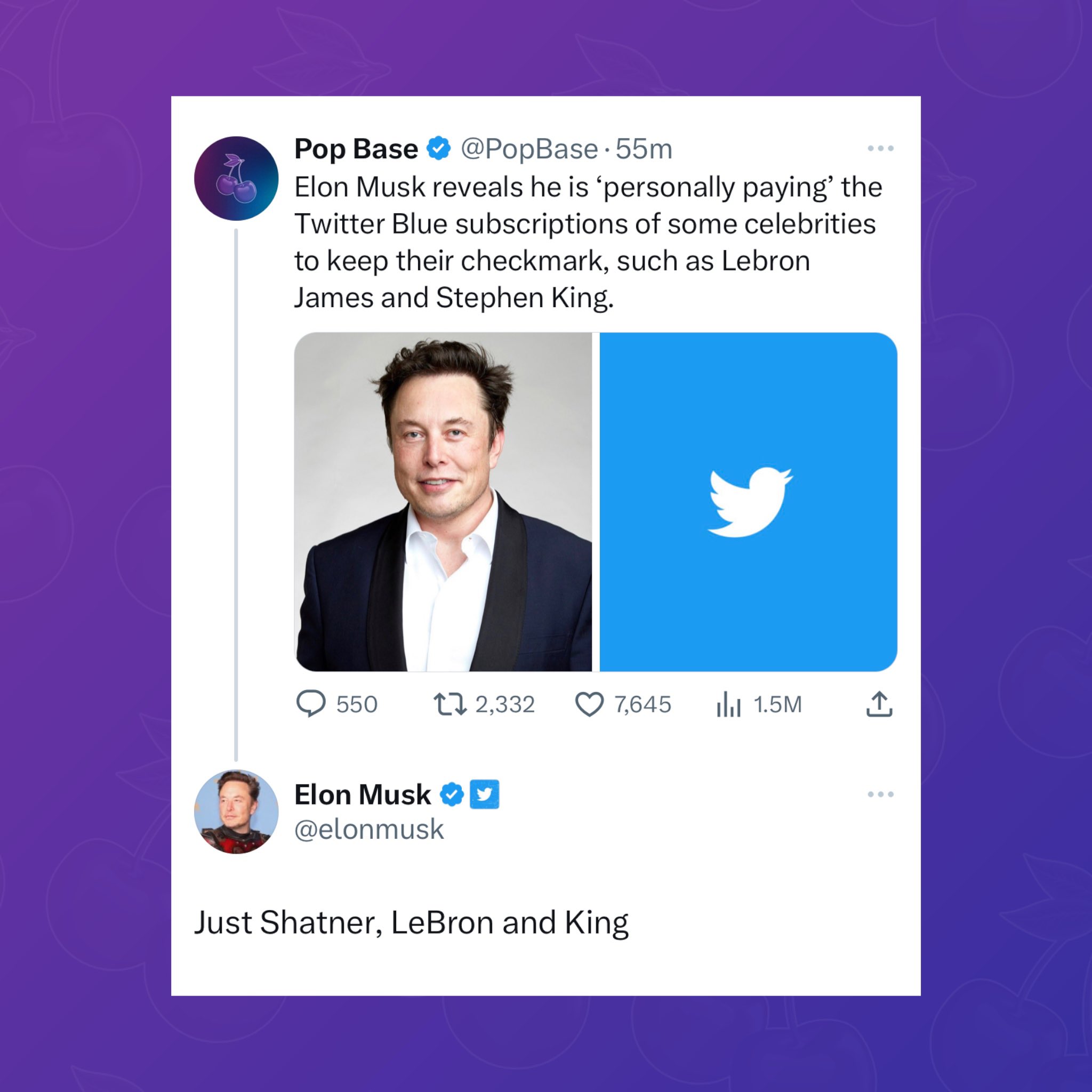This screenshot has height=1092, width=1092.
Task: Open more options on Pop Base tweet
Action: tap(880, 149)
